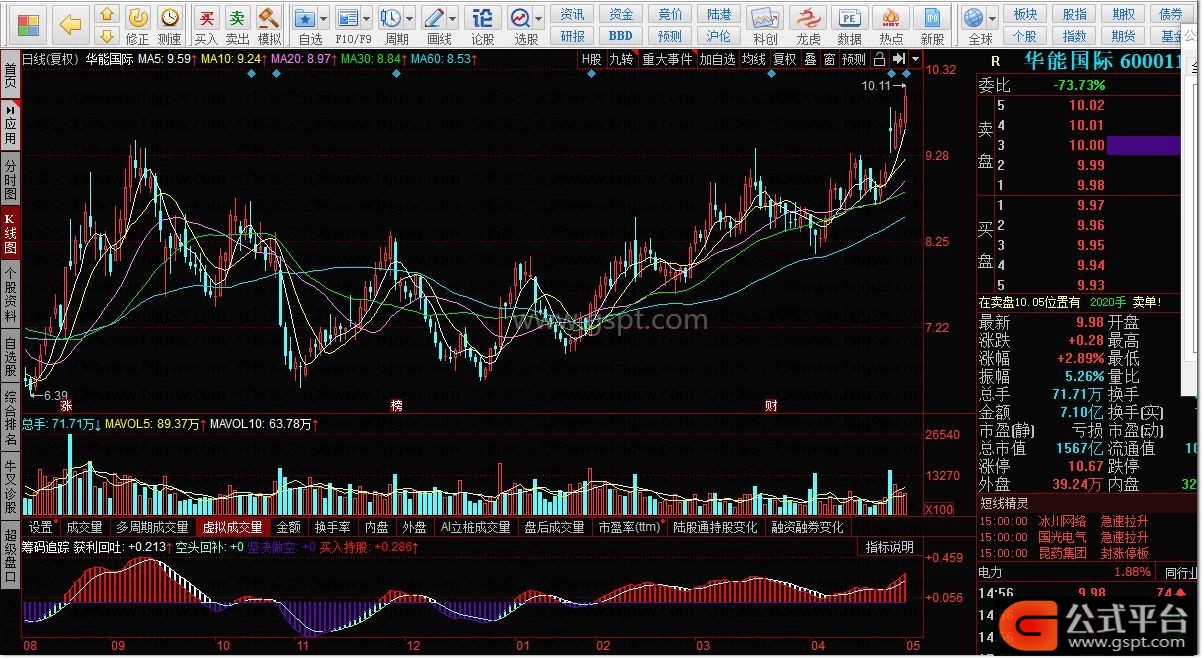The image size is (1204, 659).
Task: Switch to the 换手率 tab
Action: pyautogui.click(x=332, y=527)
